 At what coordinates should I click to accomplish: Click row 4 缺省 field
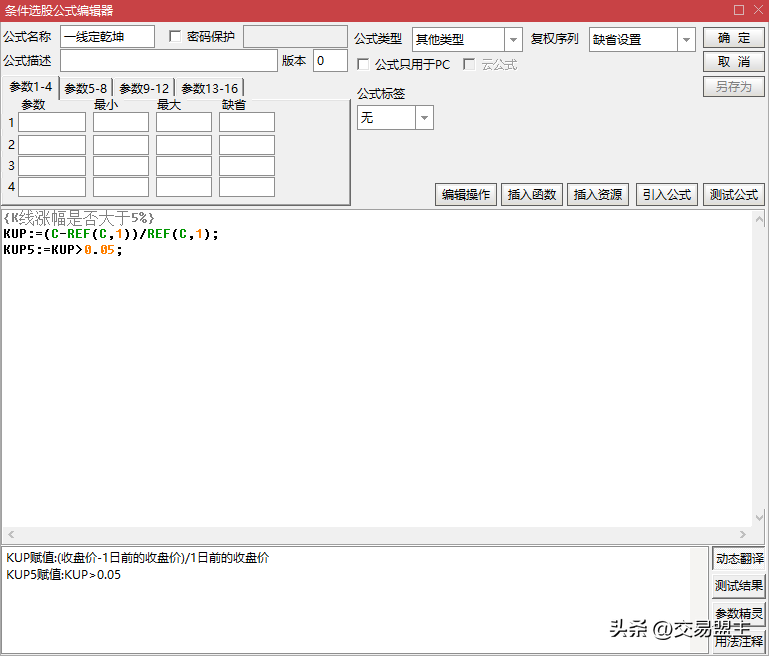[247, 187]
